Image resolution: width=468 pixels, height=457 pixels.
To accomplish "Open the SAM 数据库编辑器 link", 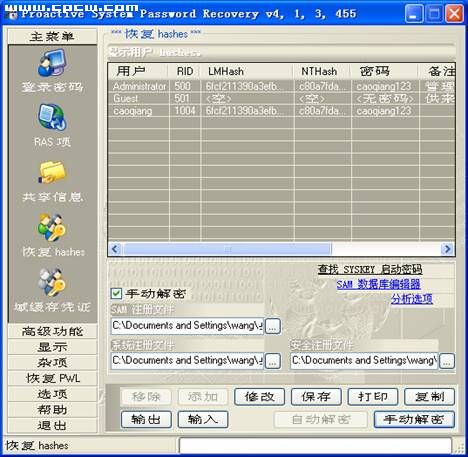I will point(378,284).
